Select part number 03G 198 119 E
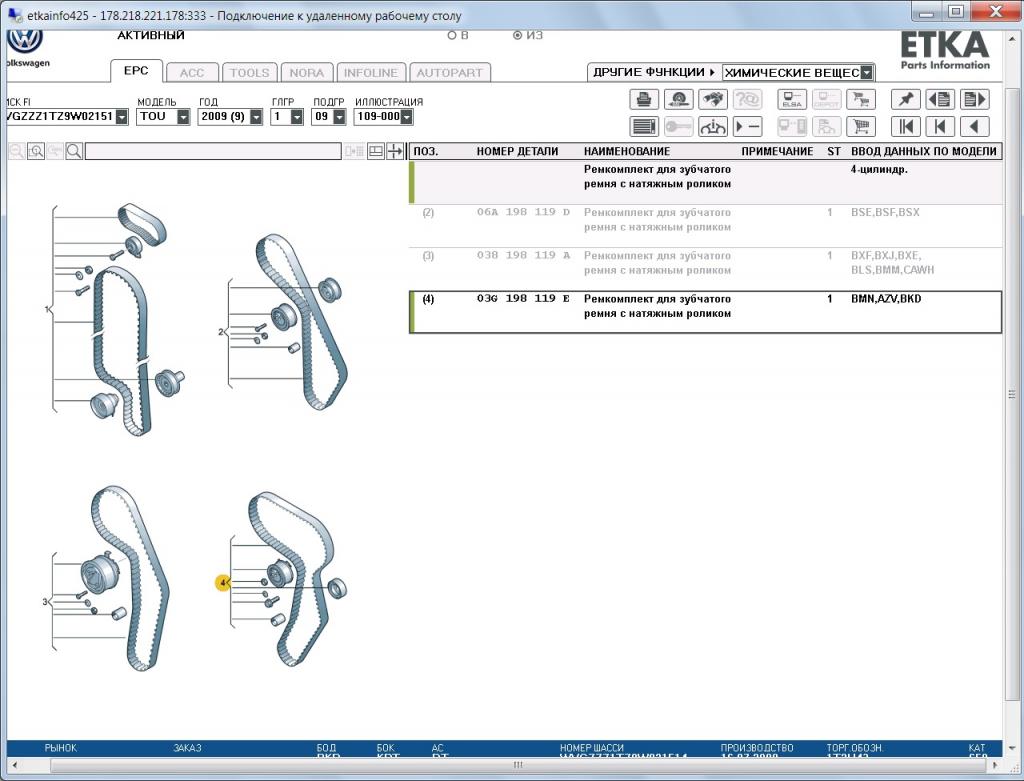The image size is (1024, 781). pyautogui.click(x=523, y=298)
